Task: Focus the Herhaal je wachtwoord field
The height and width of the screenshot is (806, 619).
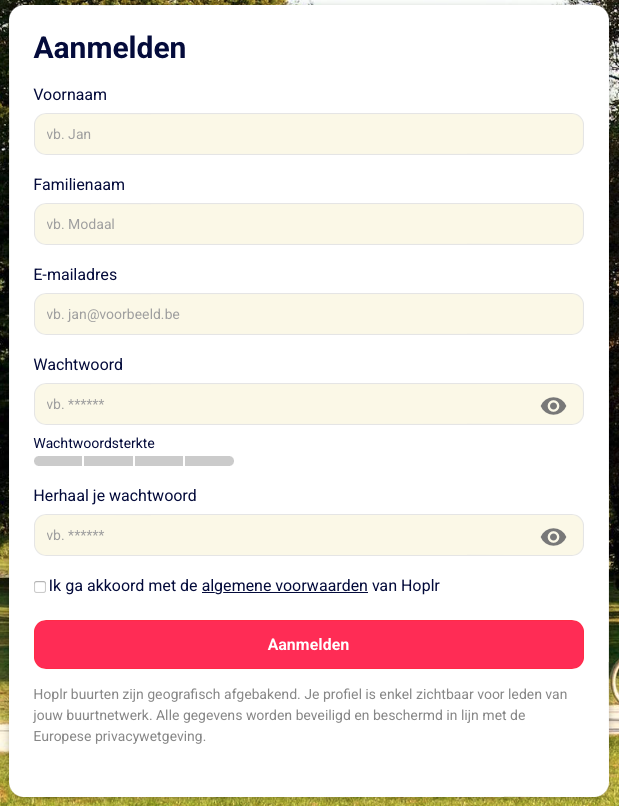Action: tap(280, 535)
